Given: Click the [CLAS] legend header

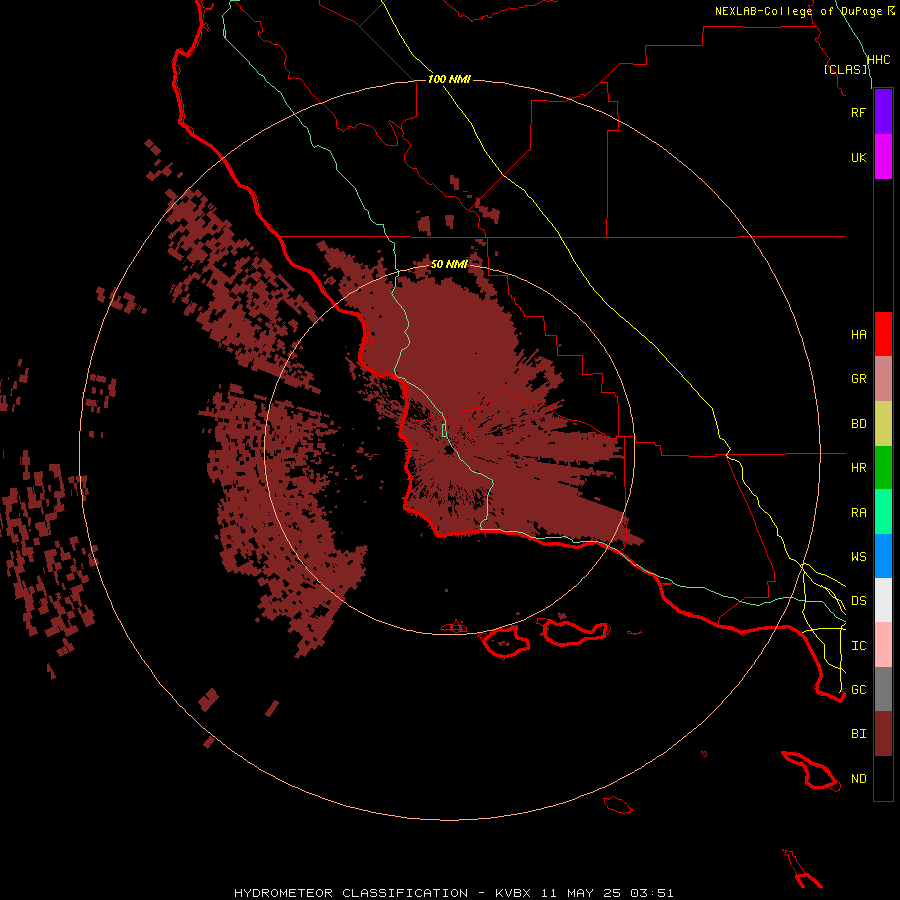Looking at the screenshot, I should pos(845,69).
